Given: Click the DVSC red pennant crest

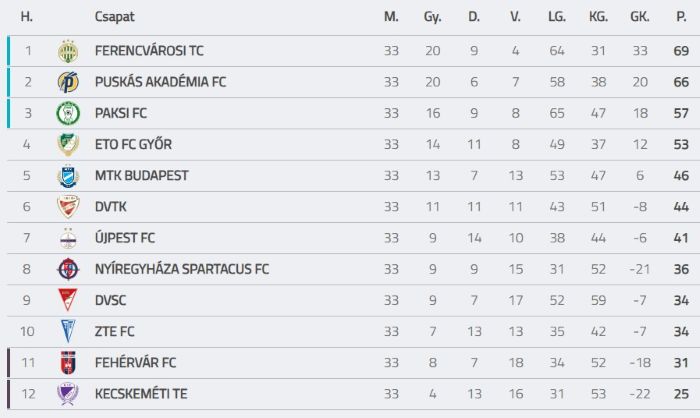Looking at the screenshot, I should click(x=68, y=300).
